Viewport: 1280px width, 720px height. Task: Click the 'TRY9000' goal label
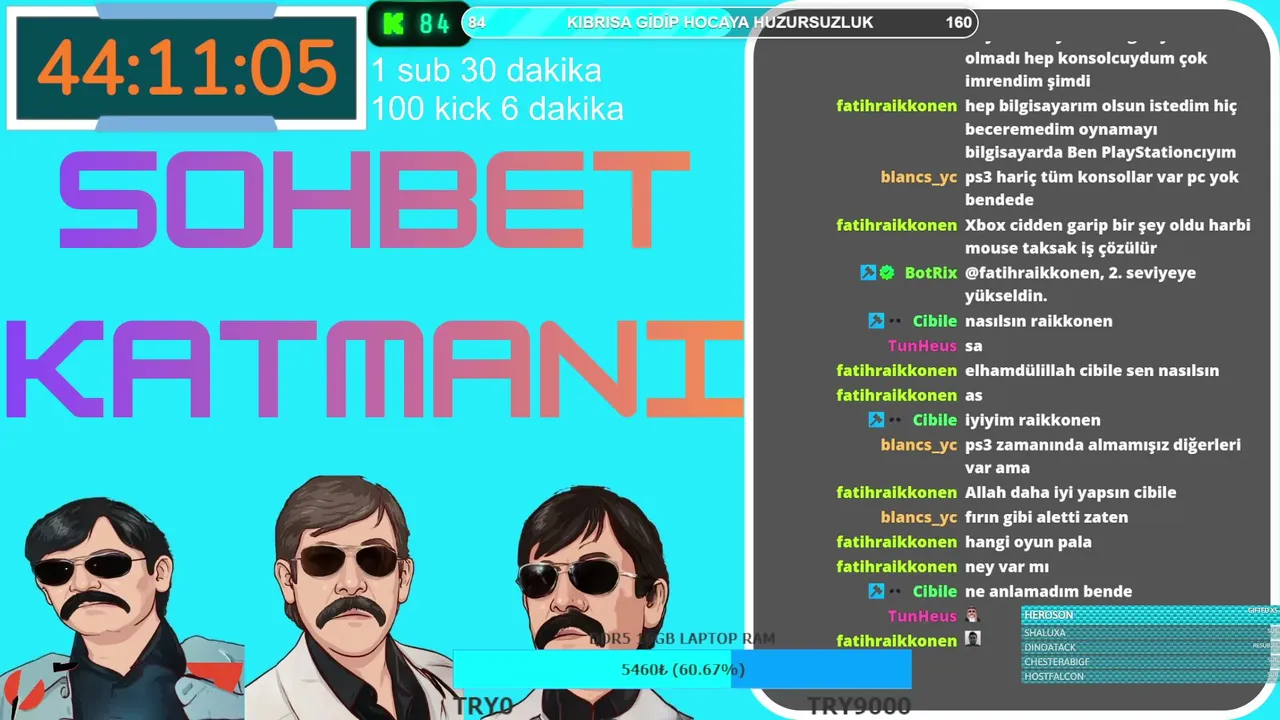click(859, 706)
